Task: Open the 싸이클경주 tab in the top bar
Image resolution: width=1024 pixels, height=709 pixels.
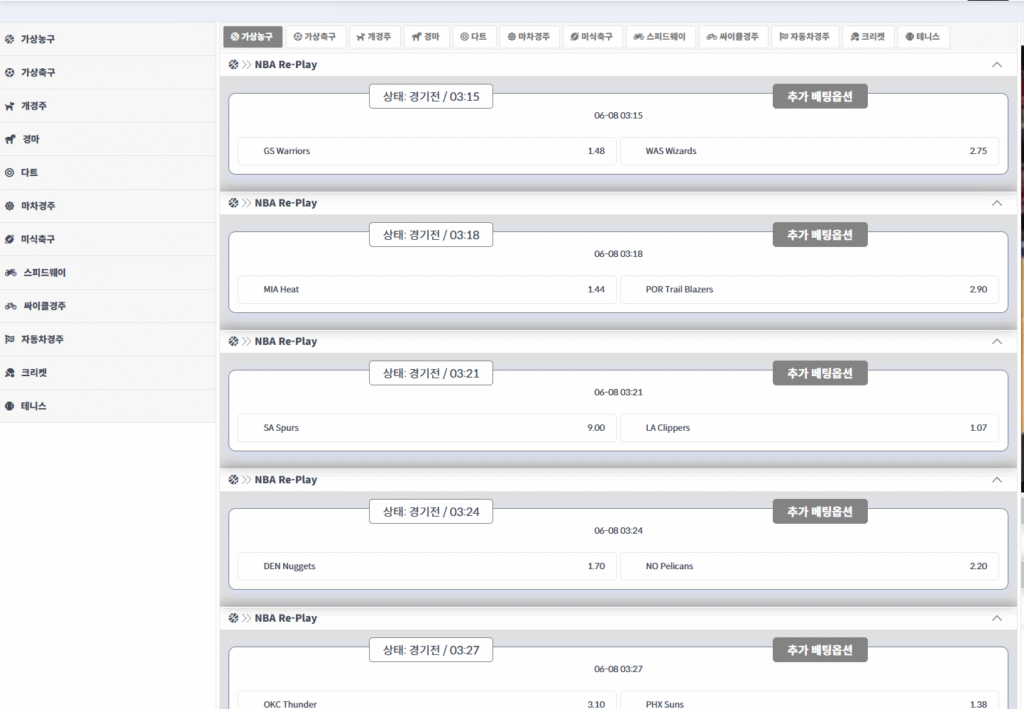Action: 733,37
